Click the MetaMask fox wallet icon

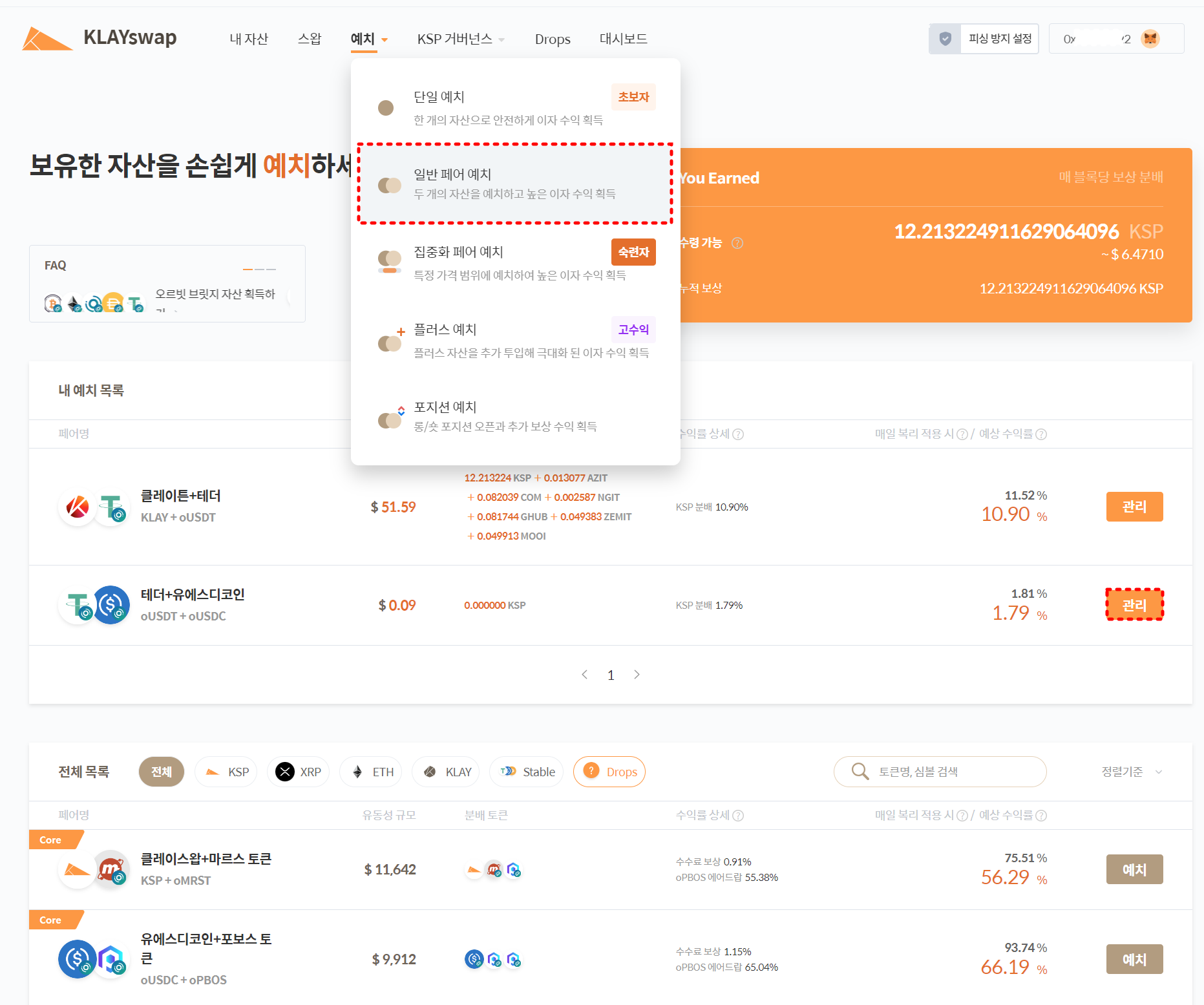tap(1150, 39)
